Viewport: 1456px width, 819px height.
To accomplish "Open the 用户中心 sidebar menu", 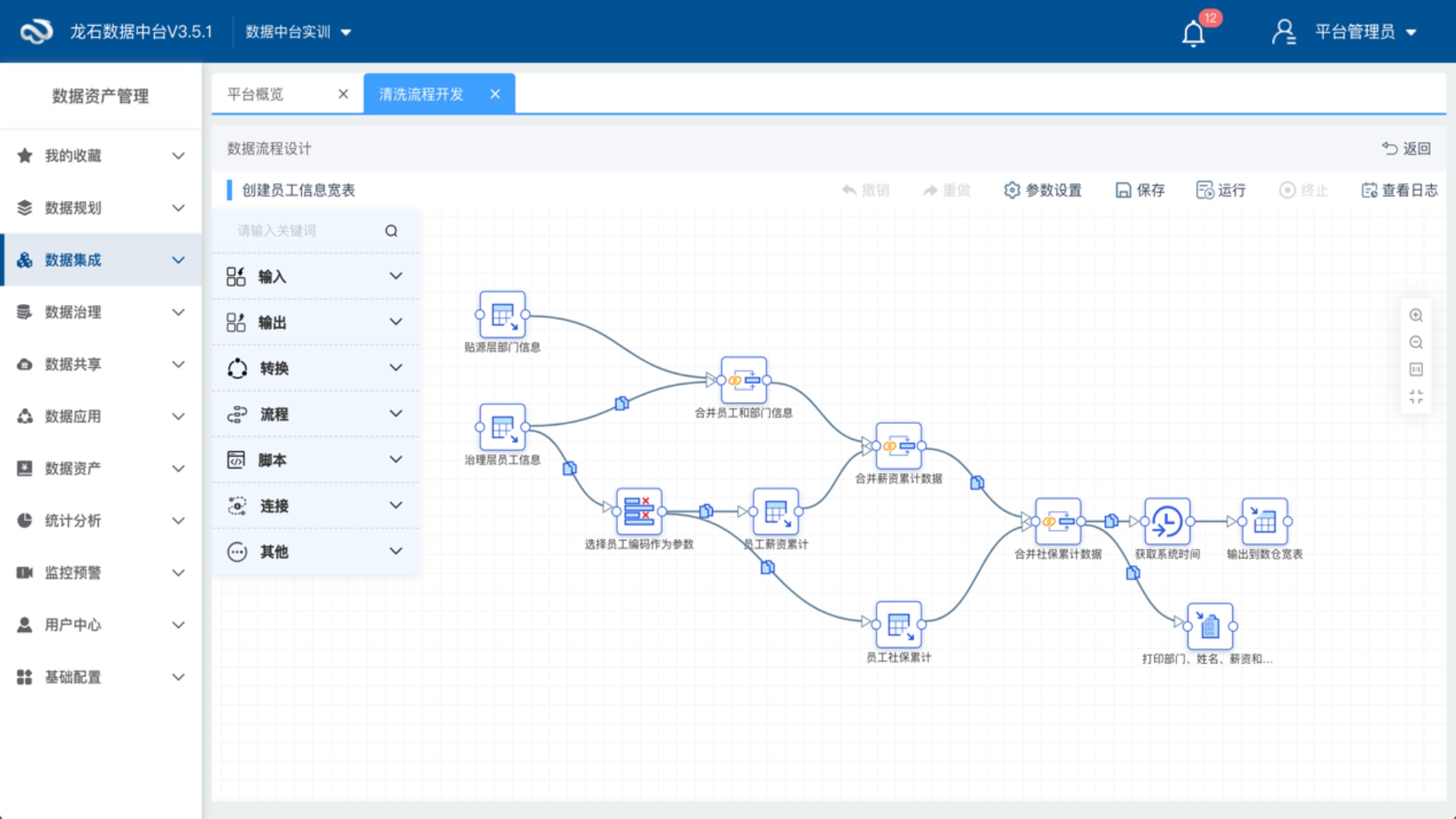I will pos(101,625).
